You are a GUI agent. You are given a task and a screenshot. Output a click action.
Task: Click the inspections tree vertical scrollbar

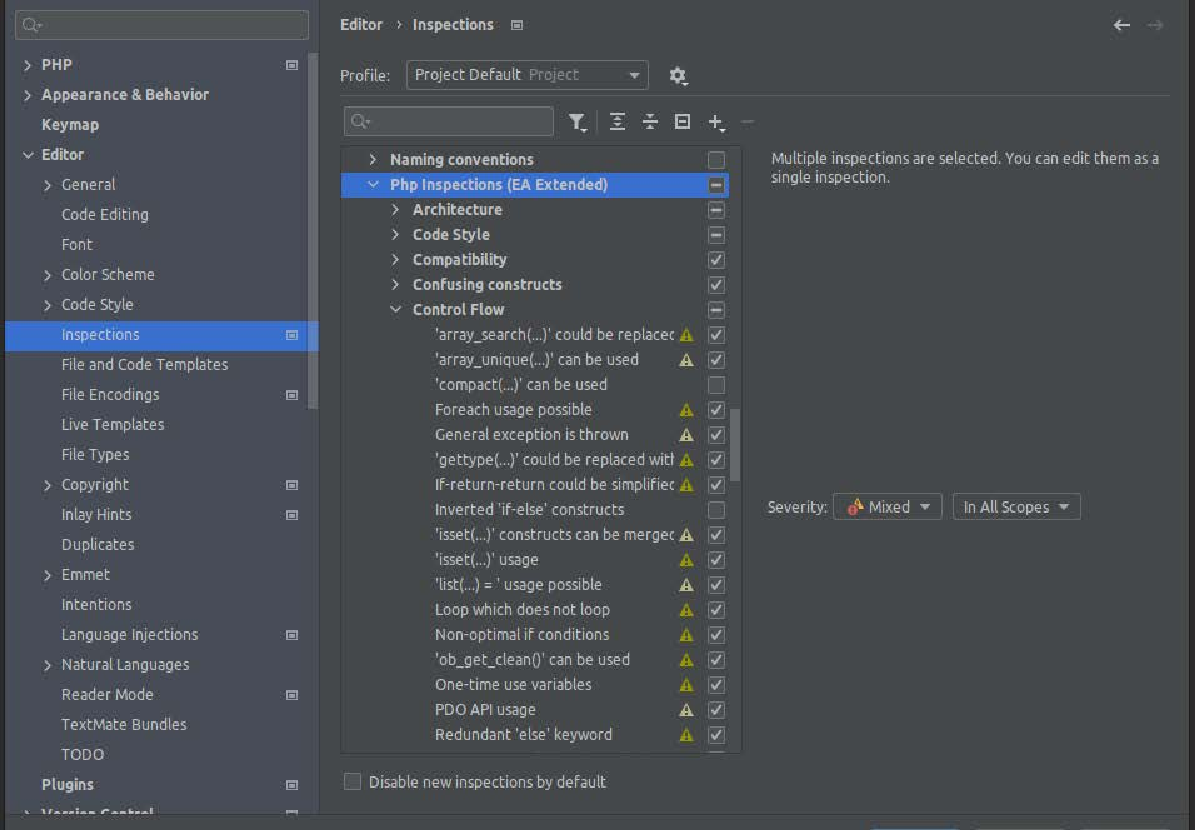tap(735, 445)
